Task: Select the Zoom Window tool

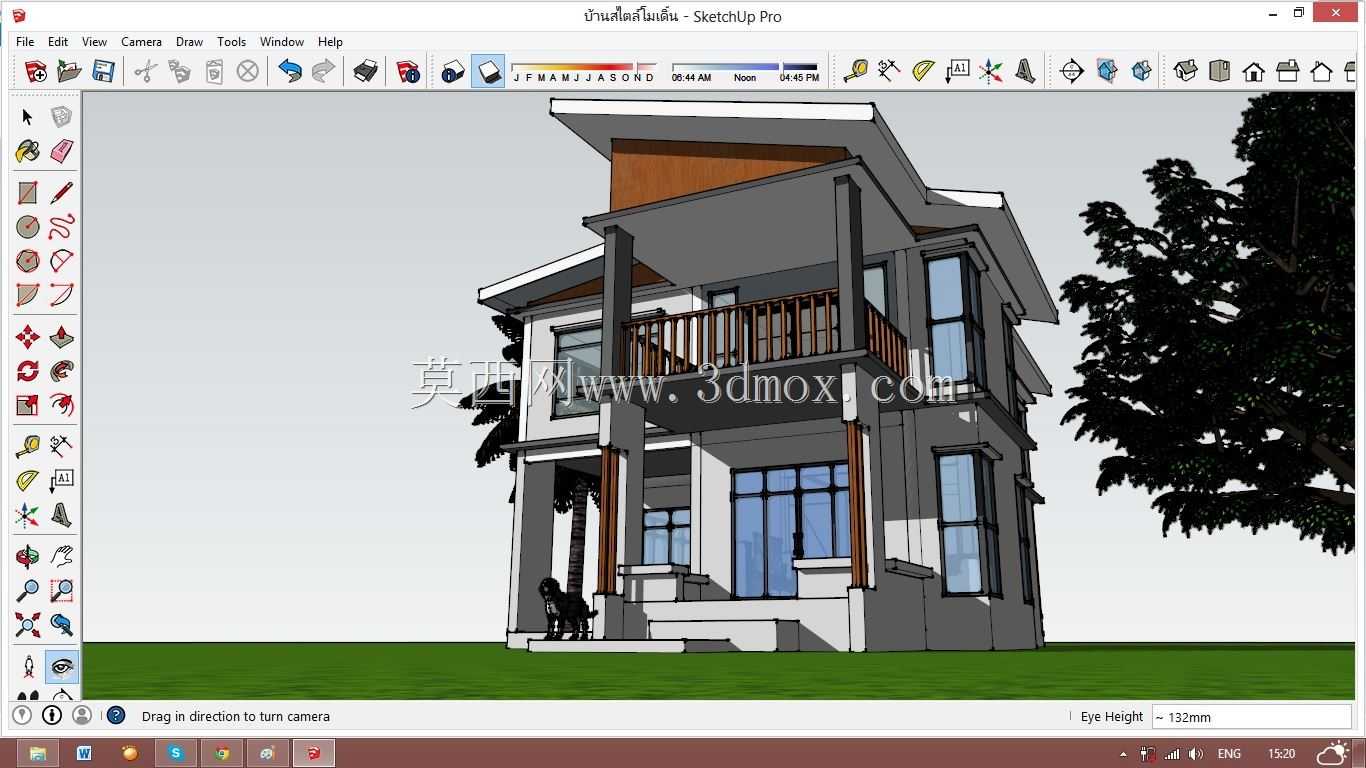Action: coord(62,590)
